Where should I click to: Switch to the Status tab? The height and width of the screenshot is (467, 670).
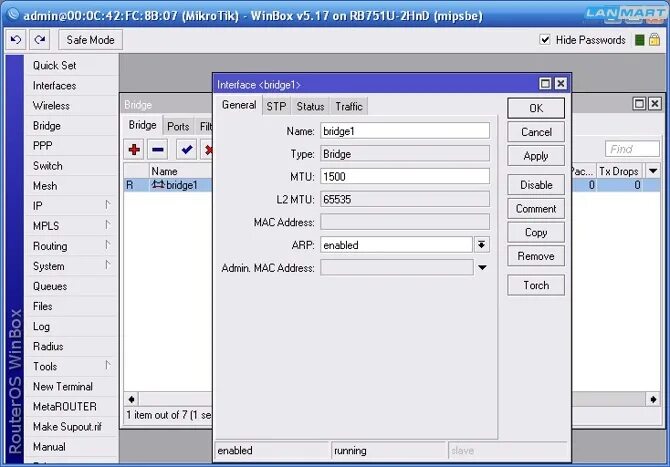310,106
